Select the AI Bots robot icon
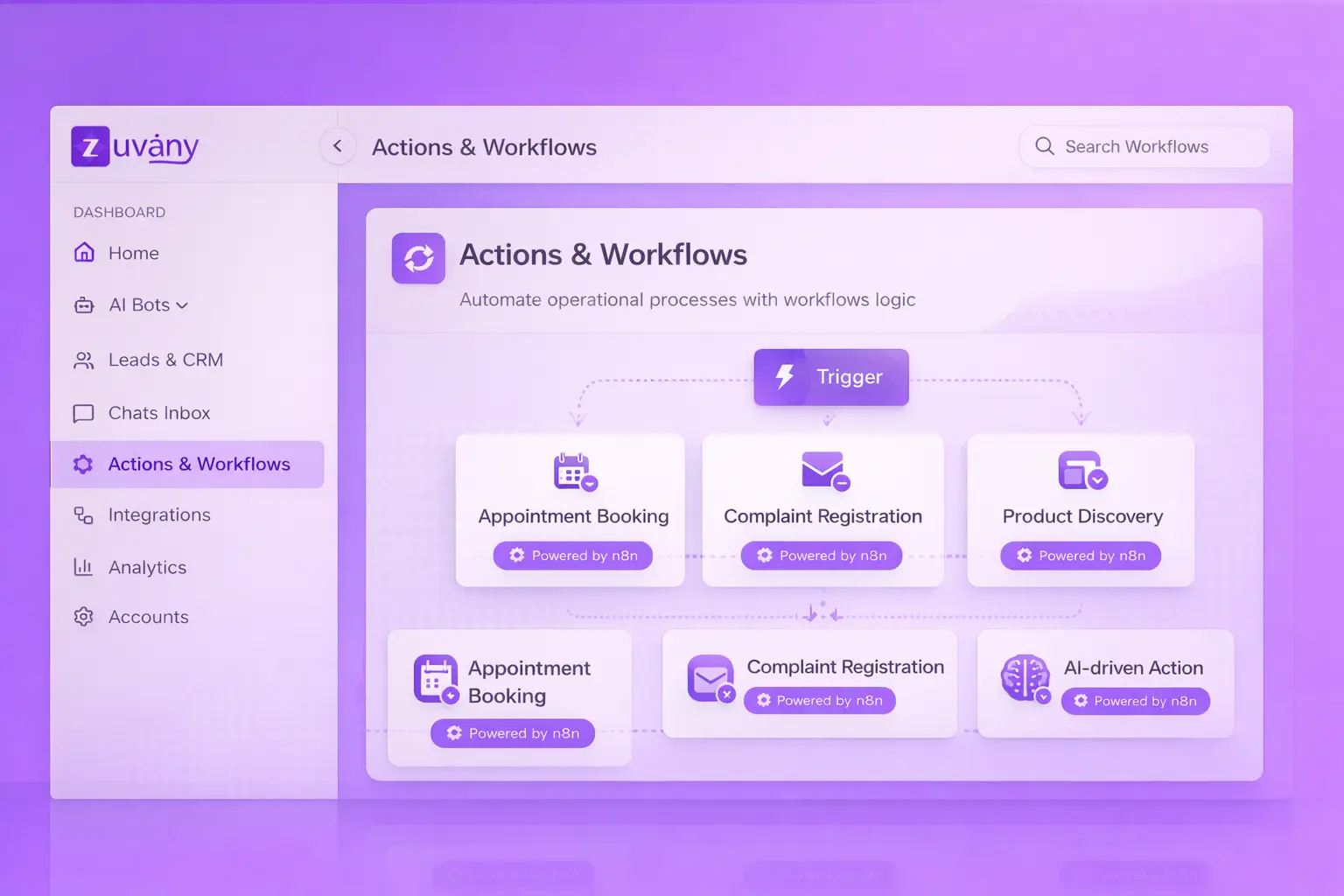 [x=84, y=305]
